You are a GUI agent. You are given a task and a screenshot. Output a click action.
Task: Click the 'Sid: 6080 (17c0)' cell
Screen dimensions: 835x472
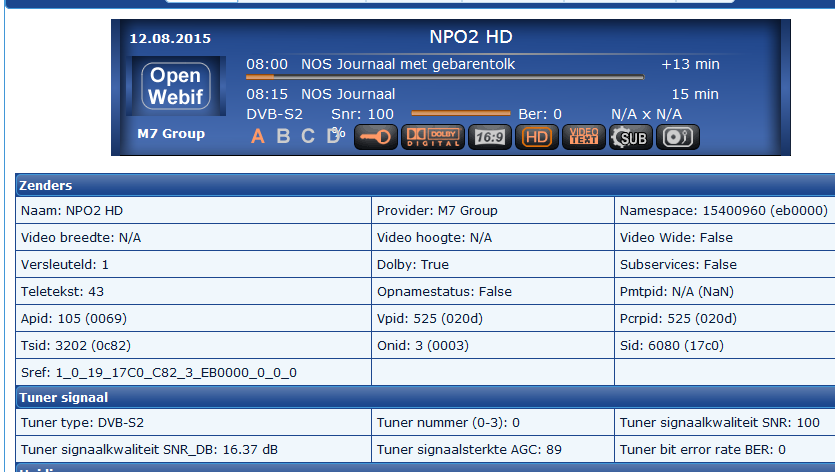(x=725, y=345)
